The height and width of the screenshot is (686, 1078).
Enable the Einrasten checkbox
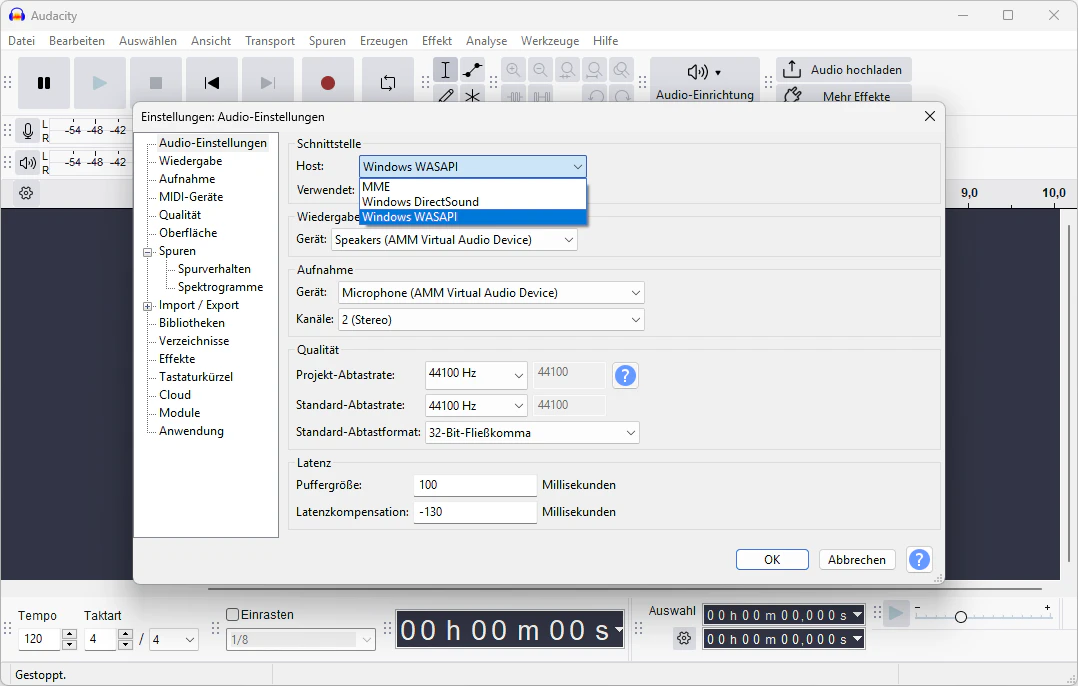(x=232, y=615)
